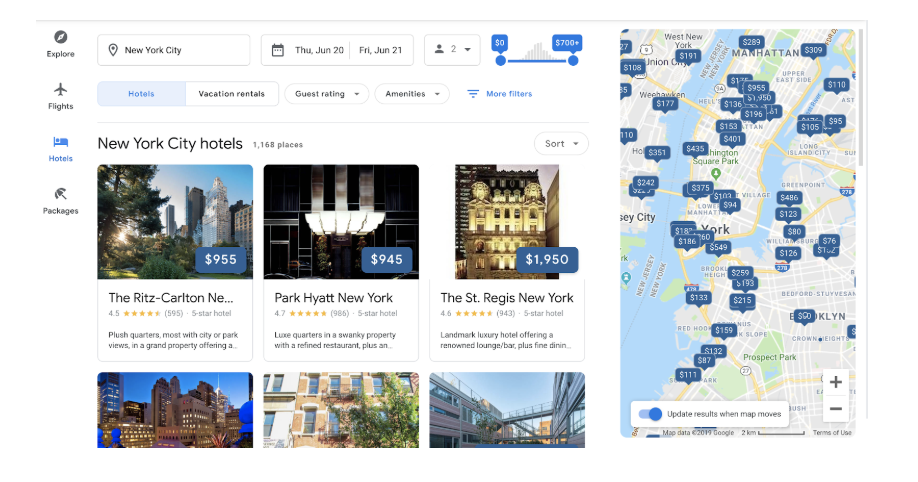
Task: Expand the Amenities filter
Action: 412,94
